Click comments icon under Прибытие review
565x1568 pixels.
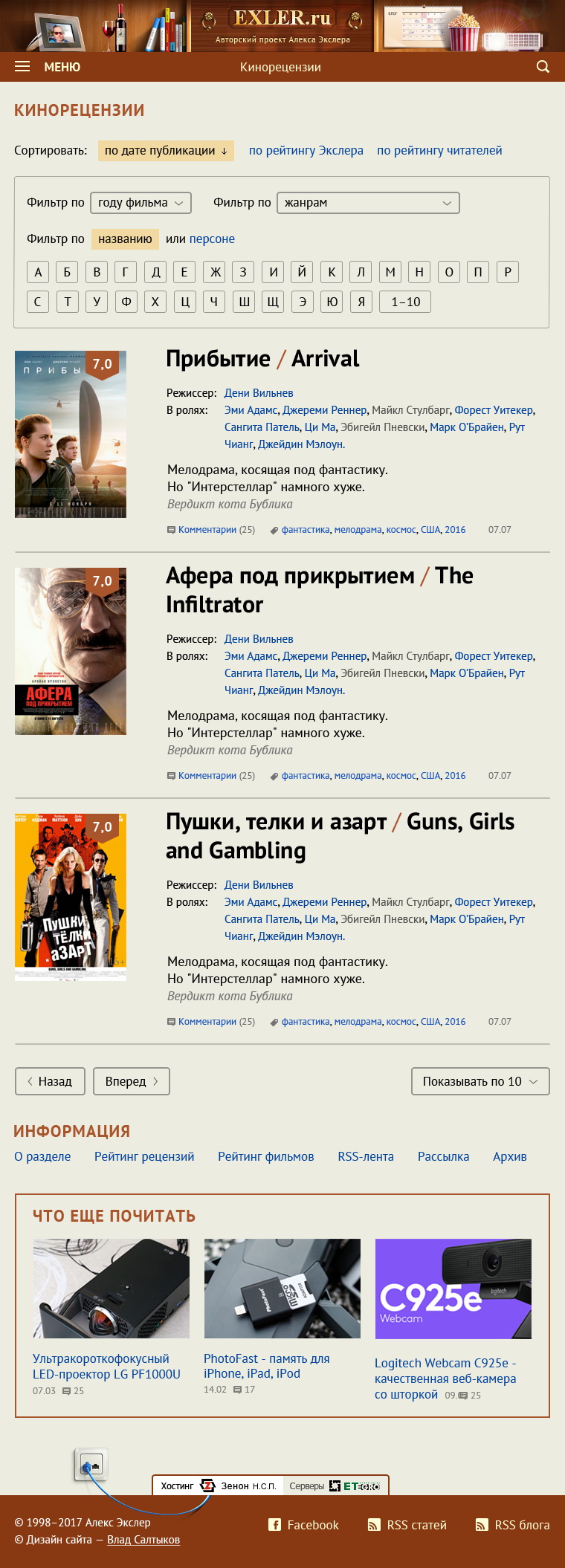(172, 530)
